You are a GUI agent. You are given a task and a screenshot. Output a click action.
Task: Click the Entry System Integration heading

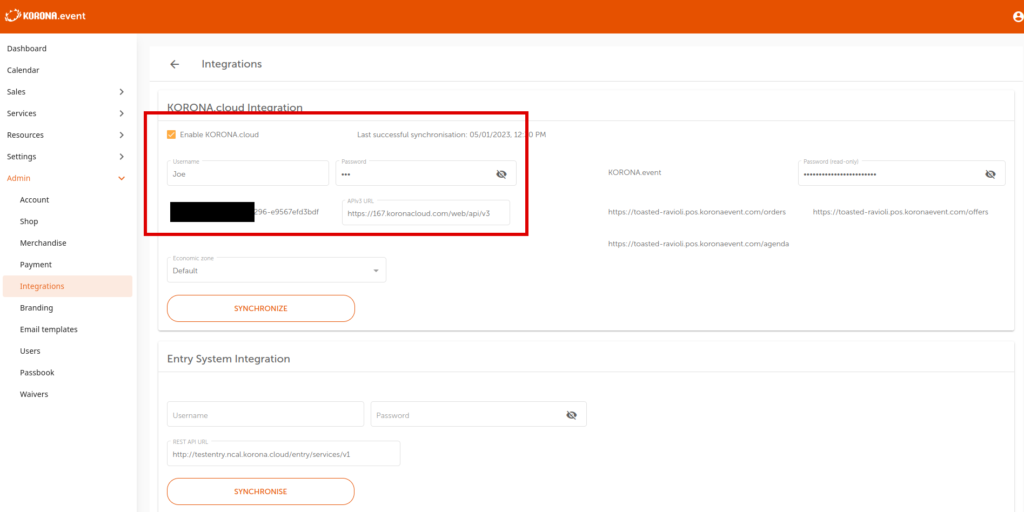pos(229,359)
